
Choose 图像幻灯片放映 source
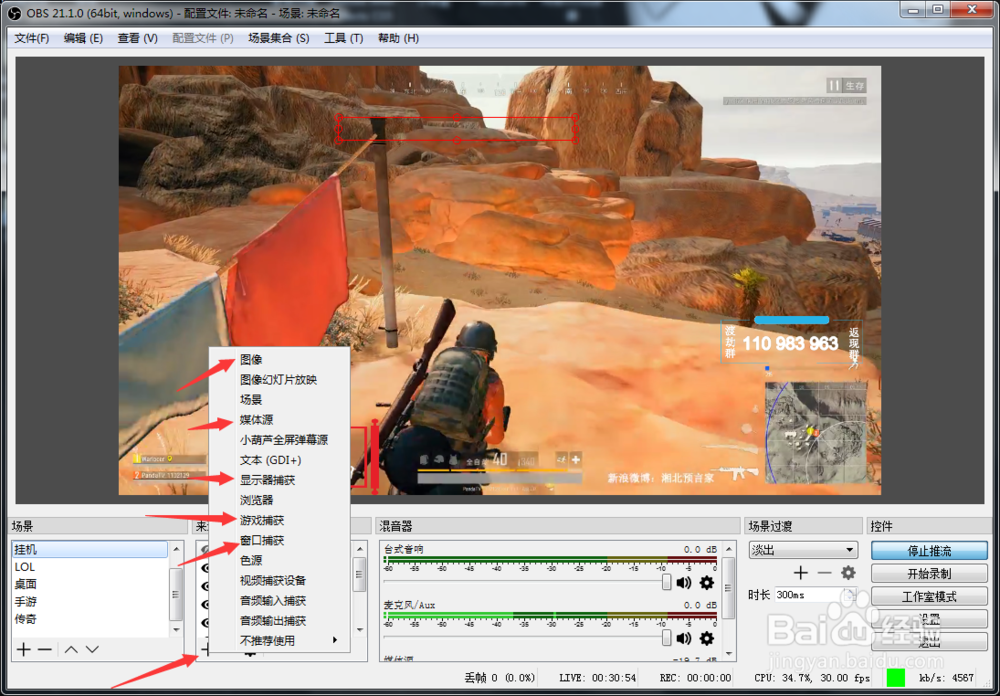(x=279, y=380)
